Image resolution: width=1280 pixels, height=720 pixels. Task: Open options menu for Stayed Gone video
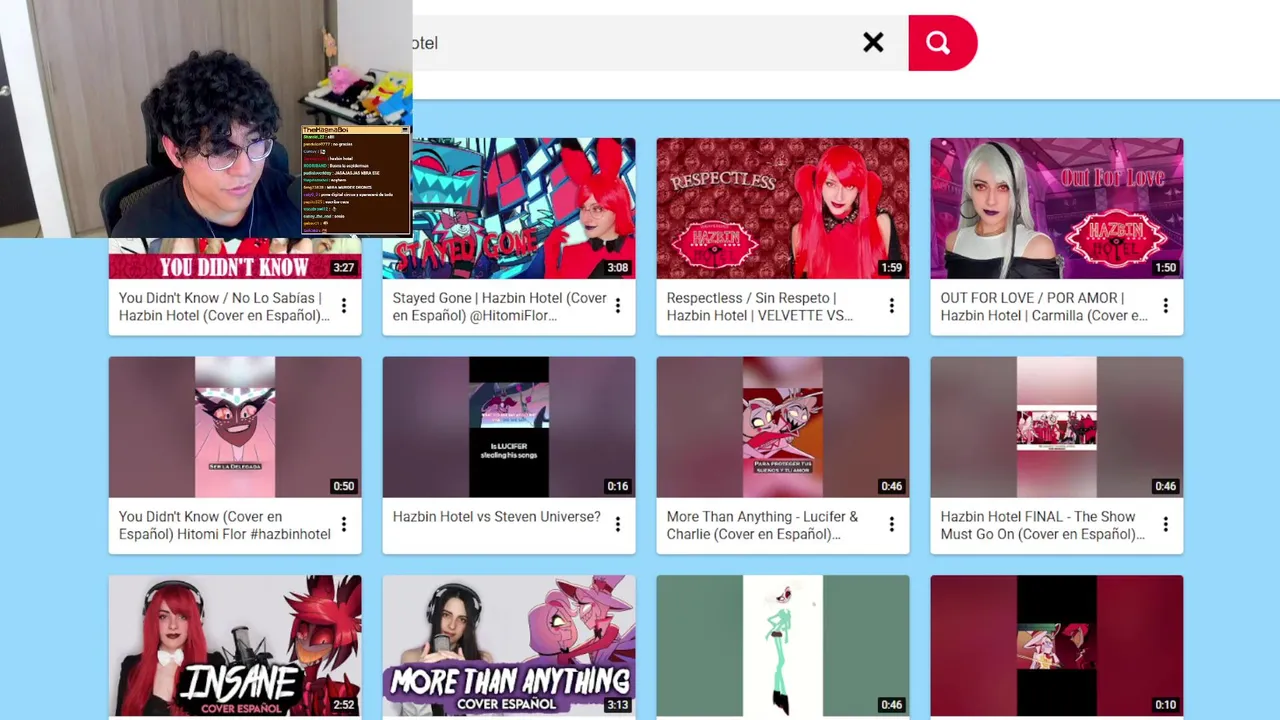[618, 306]
